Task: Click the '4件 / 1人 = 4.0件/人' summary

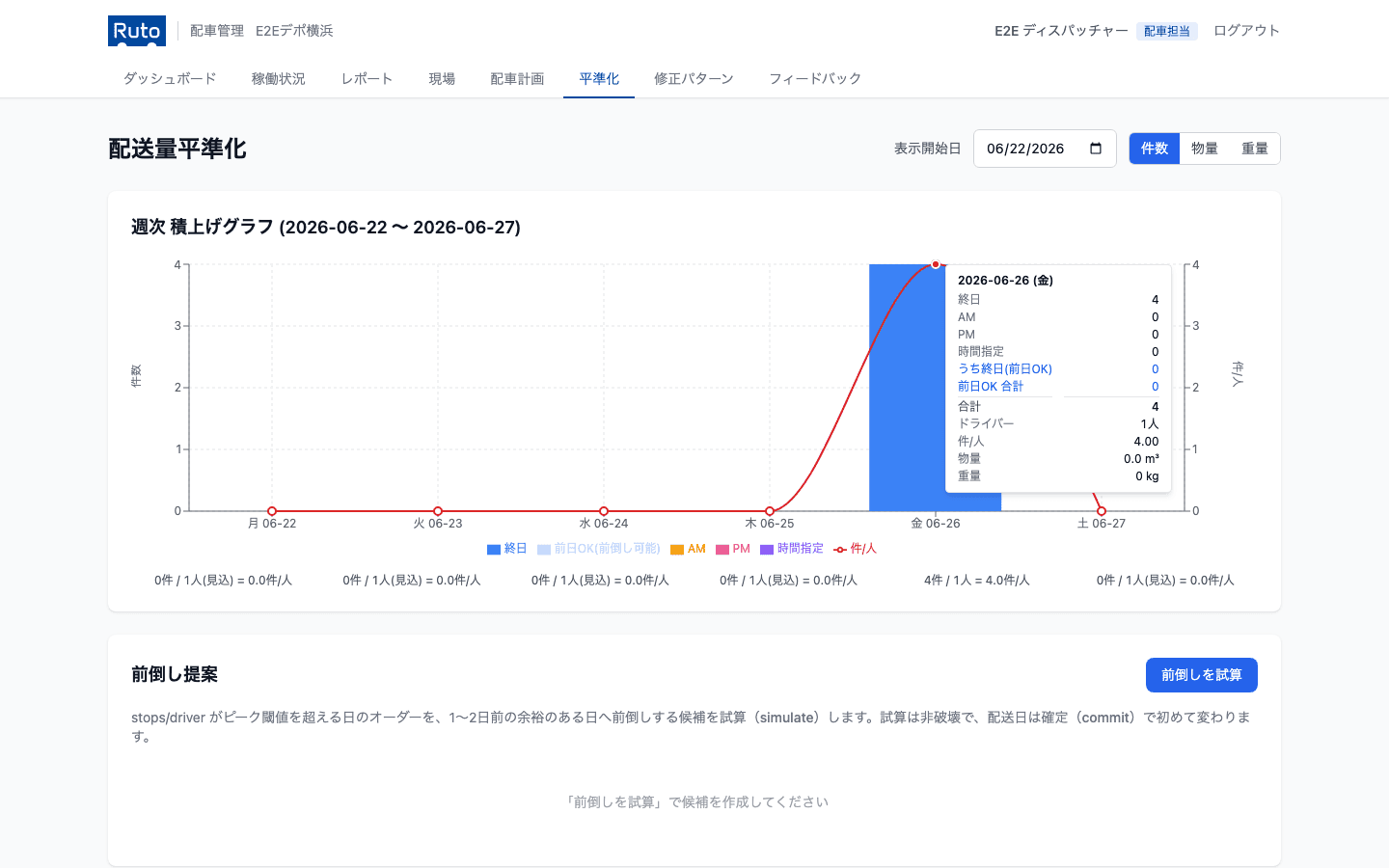Action: pyautogui.click(x=977, y=581)
